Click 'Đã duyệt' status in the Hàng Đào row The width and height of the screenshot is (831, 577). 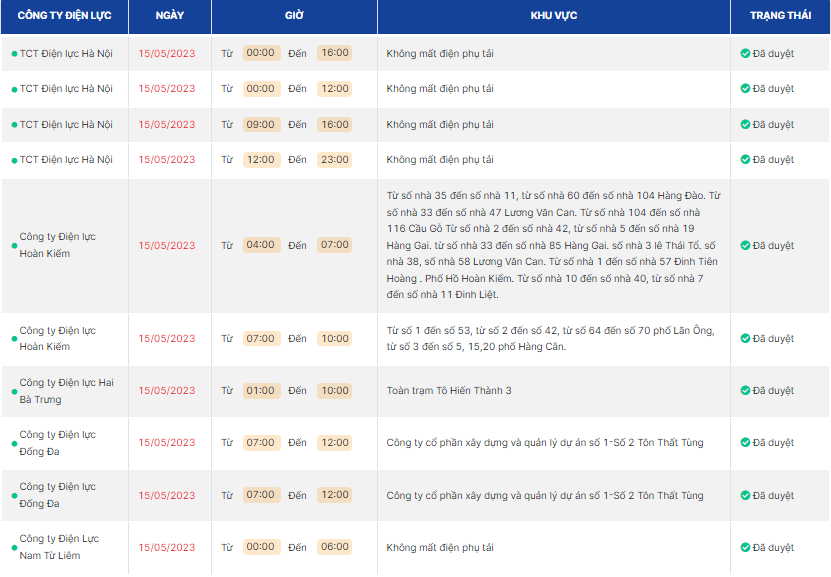(x=773, y=245)
